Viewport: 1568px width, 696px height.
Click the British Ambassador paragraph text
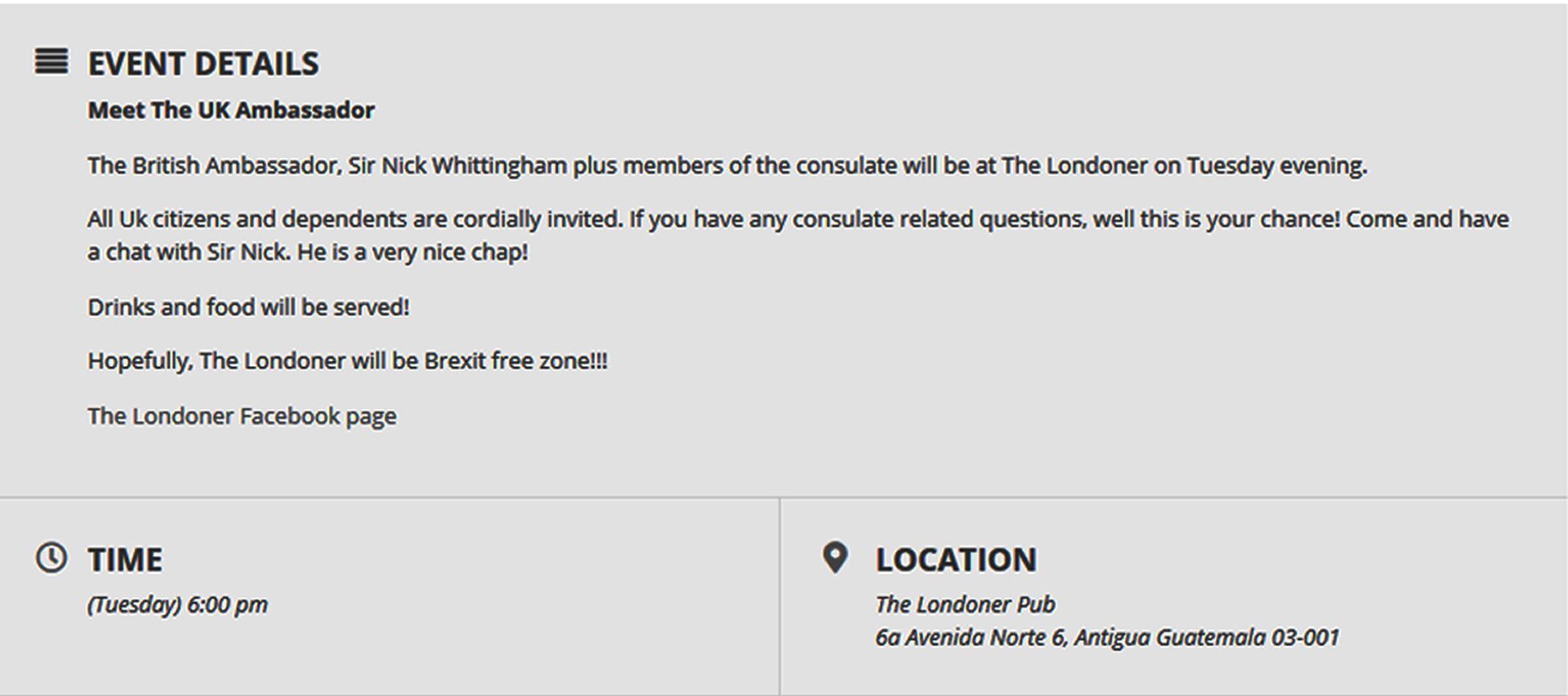(x=728, y=166)
